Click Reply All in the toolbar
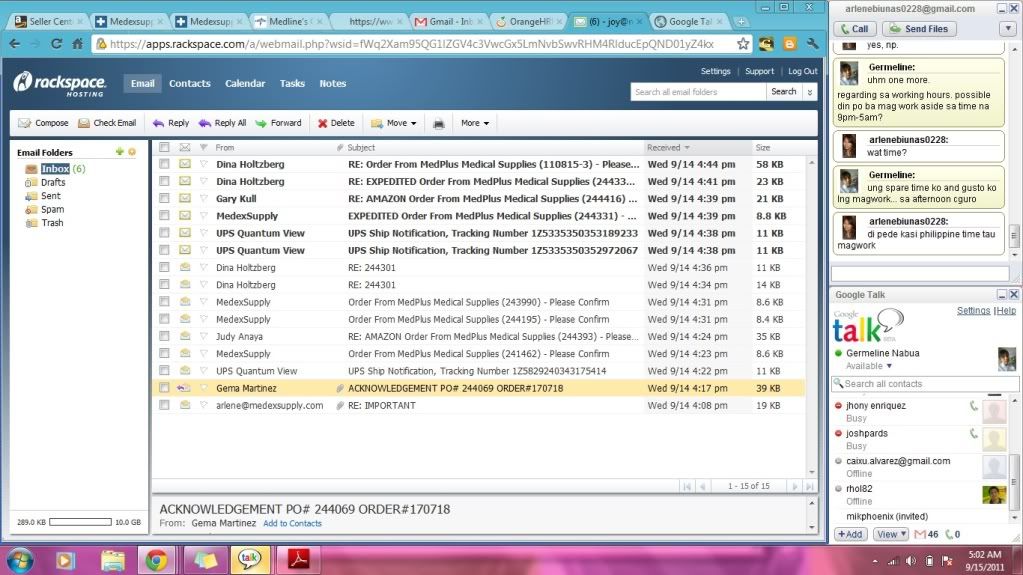The width and height of the screenshot is (1023, 575). point(222,123)
